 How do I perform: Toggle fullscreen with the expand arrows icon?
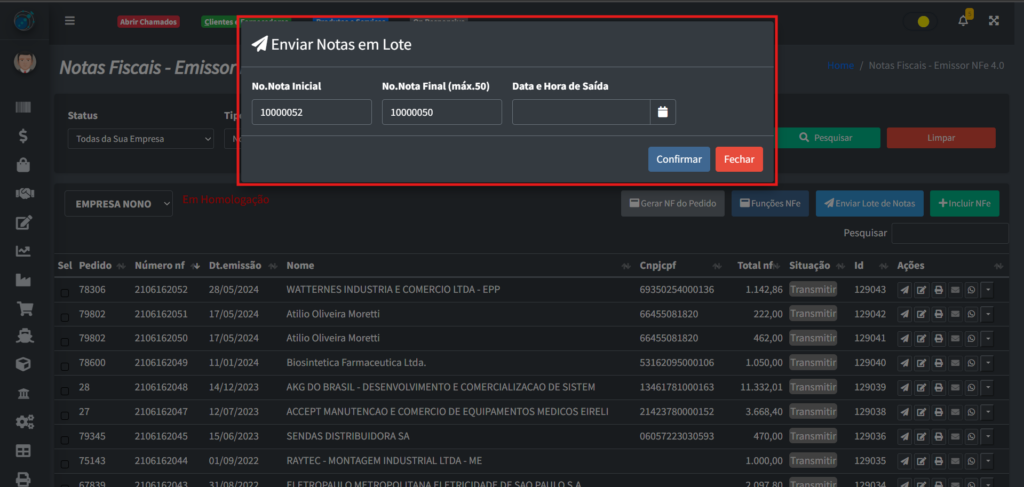pos(994,20)
